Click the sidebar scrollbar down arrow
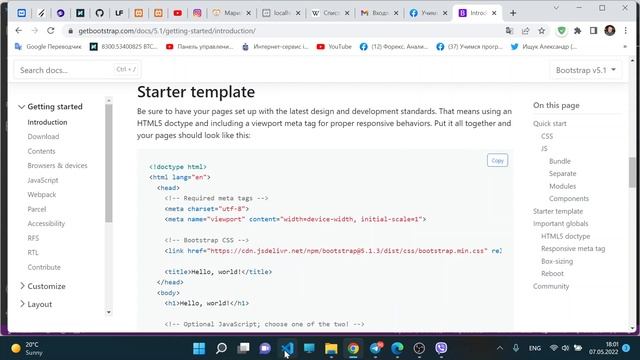This screenshot has width=640, height=360. pyautogui.click(x=109, y=312)
